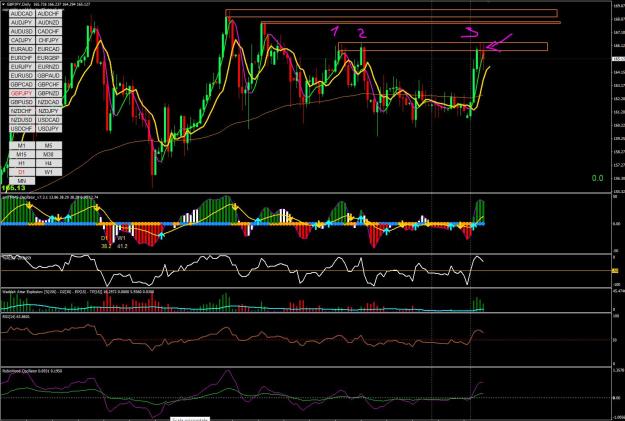The image size is (625, 421).
Task: Pick the GBPUSD pair
Action: tap(22, 102)
